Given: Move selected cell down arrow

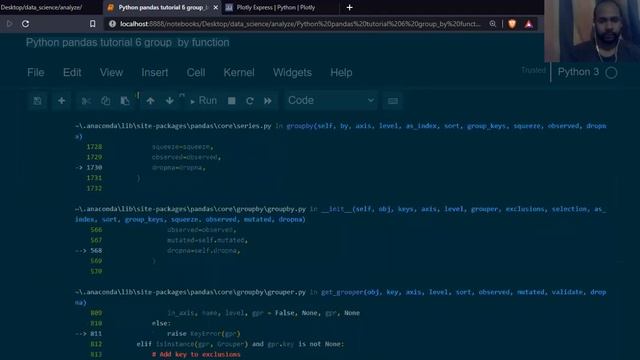Looking at the screenshot, I should (169, 101).
